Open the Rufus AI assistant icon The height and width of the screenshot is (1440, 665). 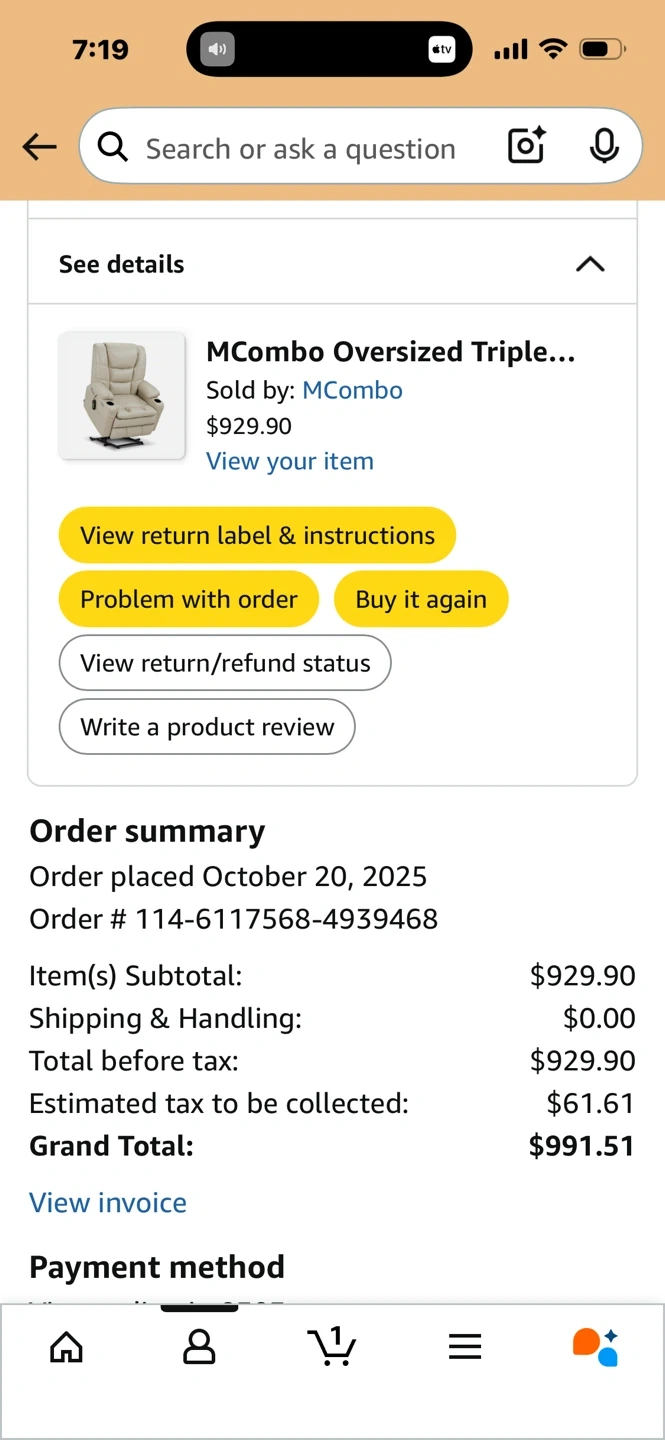(x=596, y=1346)
